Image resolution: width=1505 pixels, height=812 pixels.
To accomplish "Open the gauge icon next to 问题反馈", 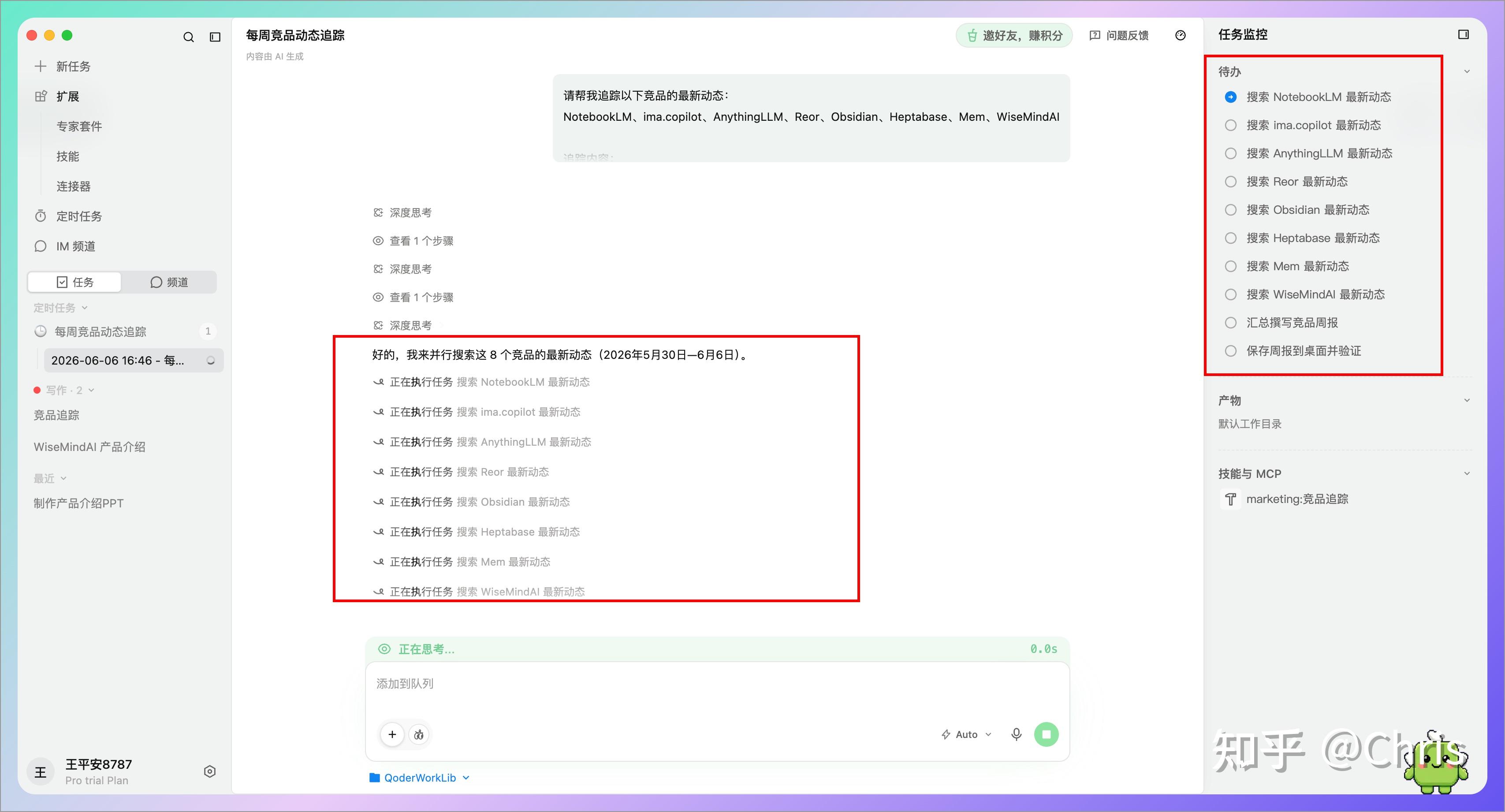I will click(1180, 36).
